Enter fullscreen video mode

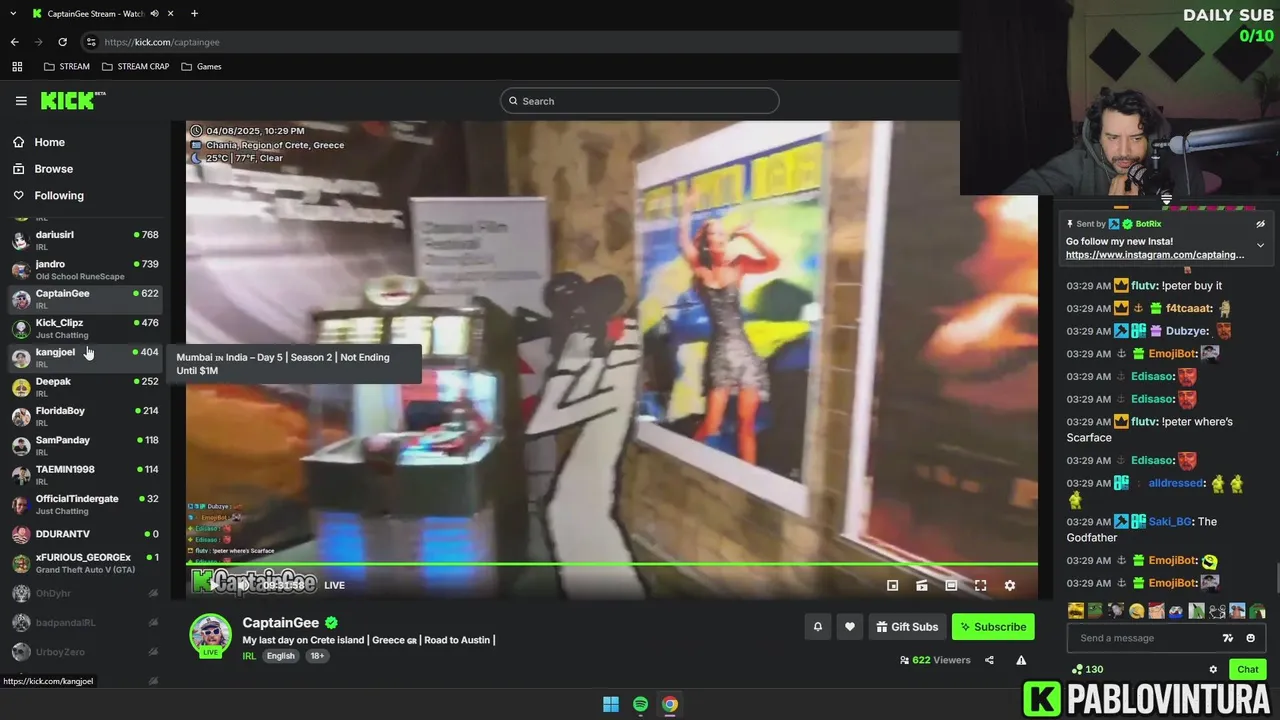[981, 585]
